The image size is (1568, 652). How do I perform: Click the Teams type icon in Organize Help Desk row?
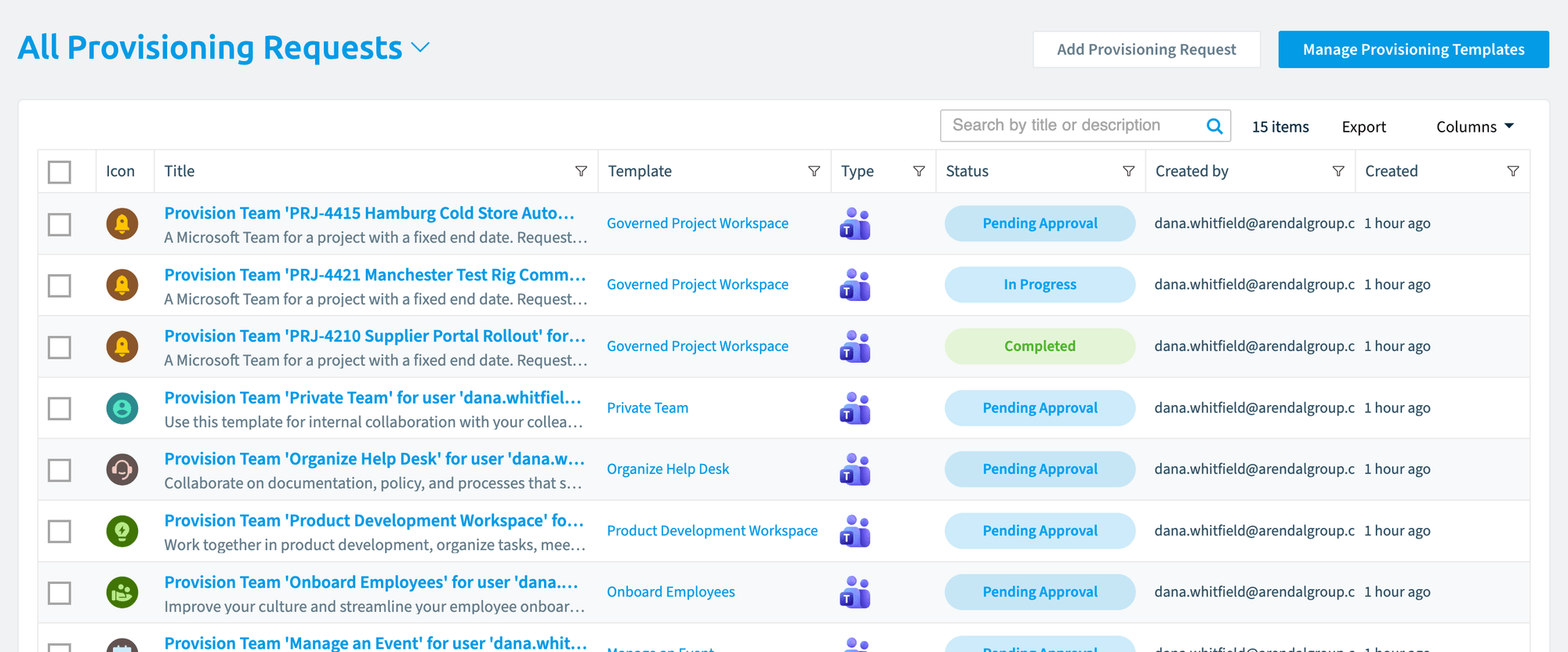pyautogui.click(x=855, y=469)
